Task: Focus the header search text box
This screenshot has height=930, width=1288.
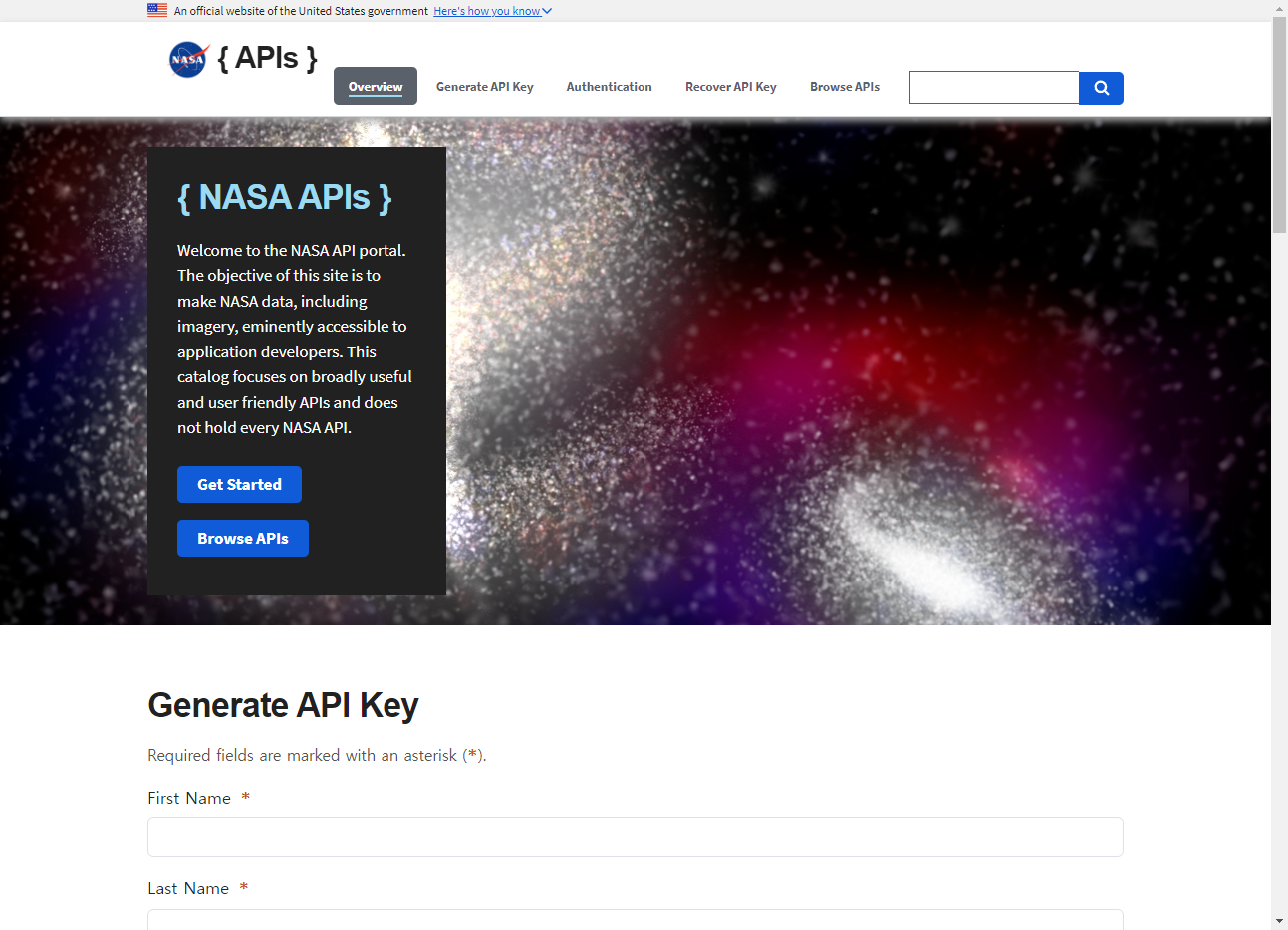Action: pyautogui.click(x=993, y=88)
